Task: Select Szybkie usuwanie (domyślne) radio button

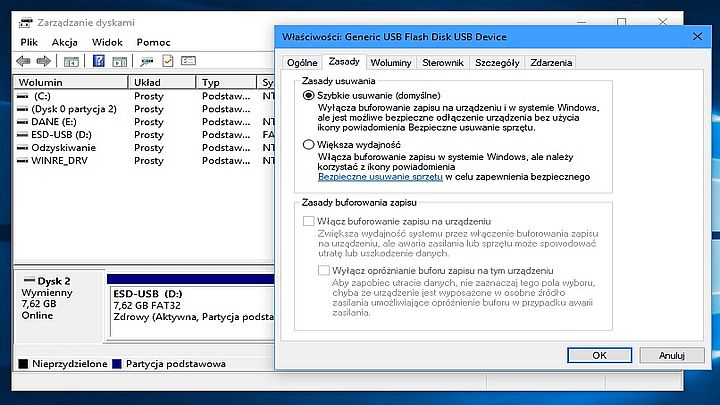Action: point(309,96)
